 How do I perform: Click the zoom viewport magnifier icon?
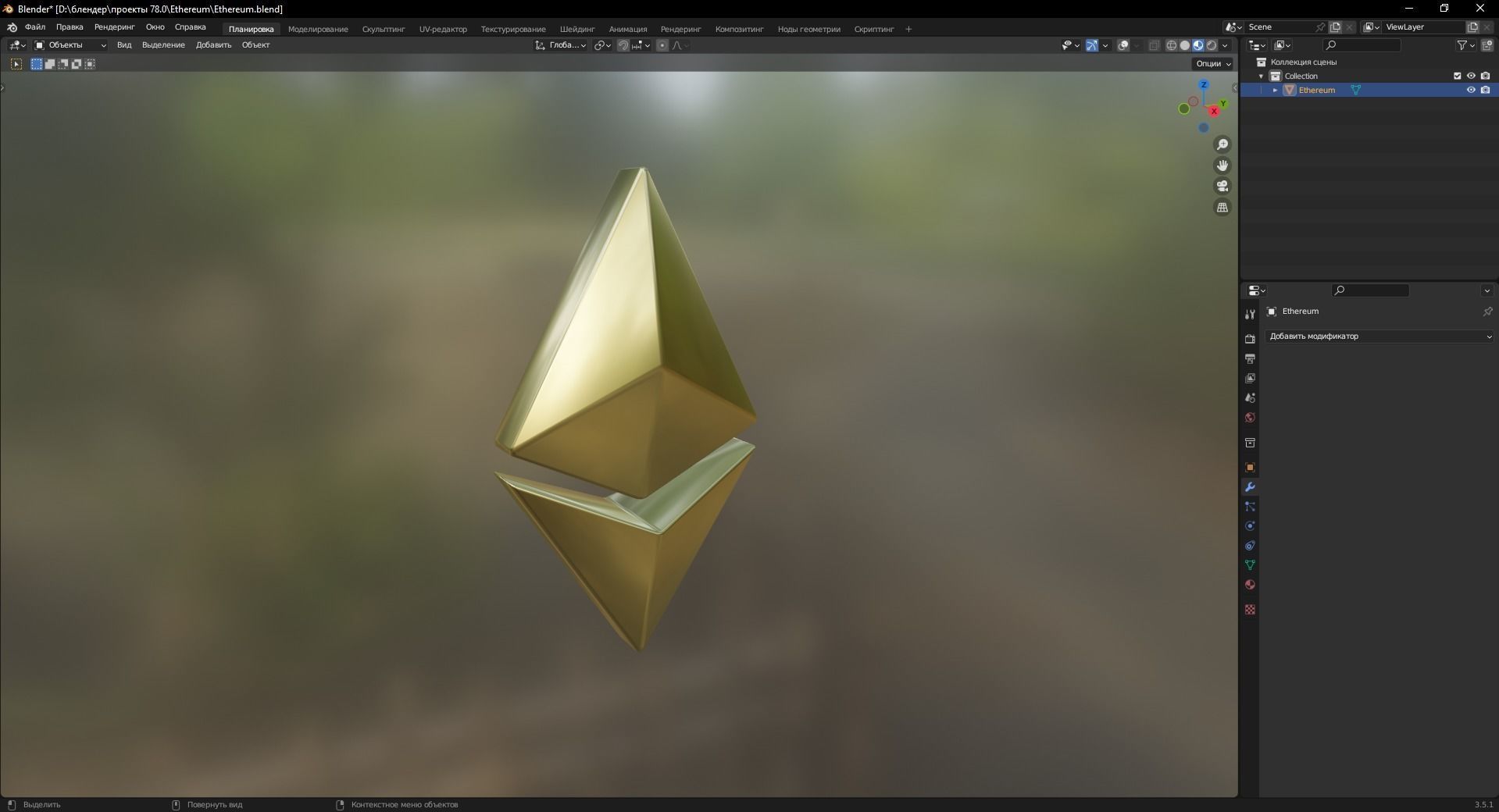(1222, 144)
